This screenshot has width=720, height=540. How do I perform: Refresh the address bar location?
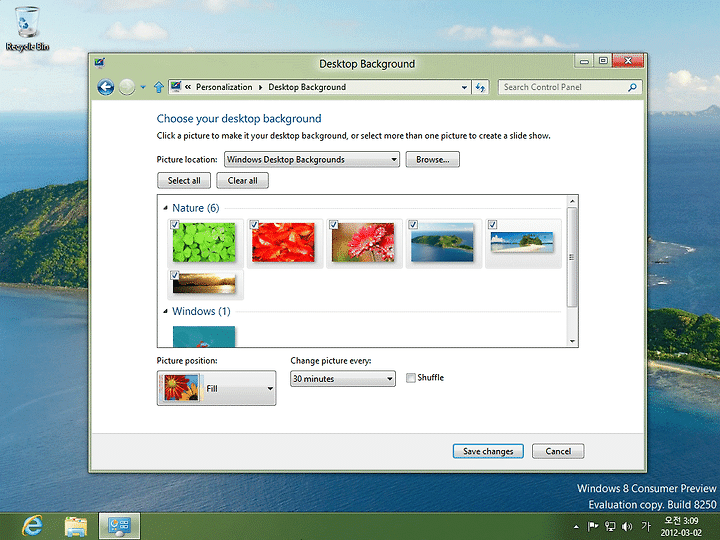480,87
